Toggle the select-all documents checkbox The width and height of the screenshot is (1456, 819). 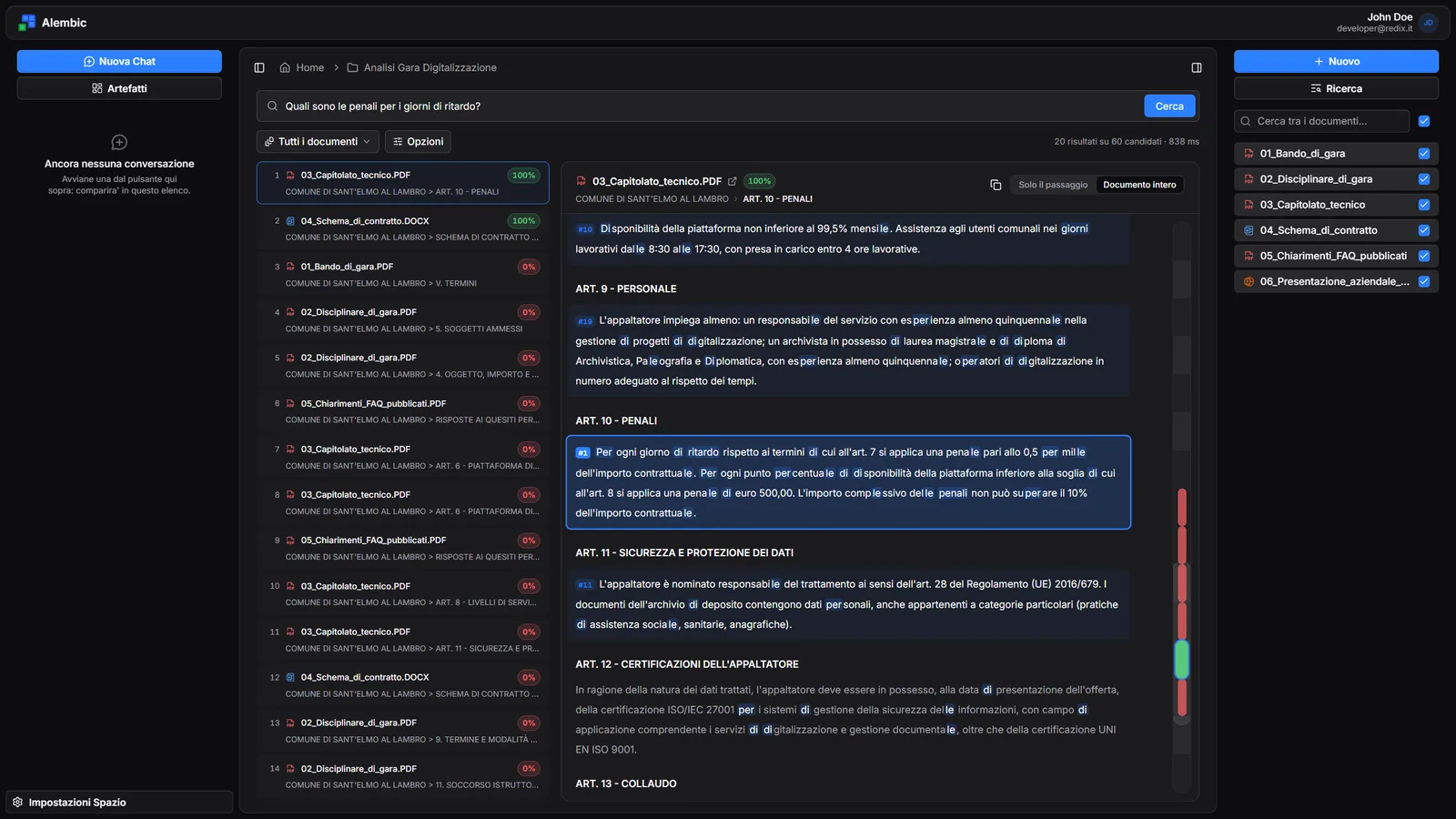(1424, 121)
